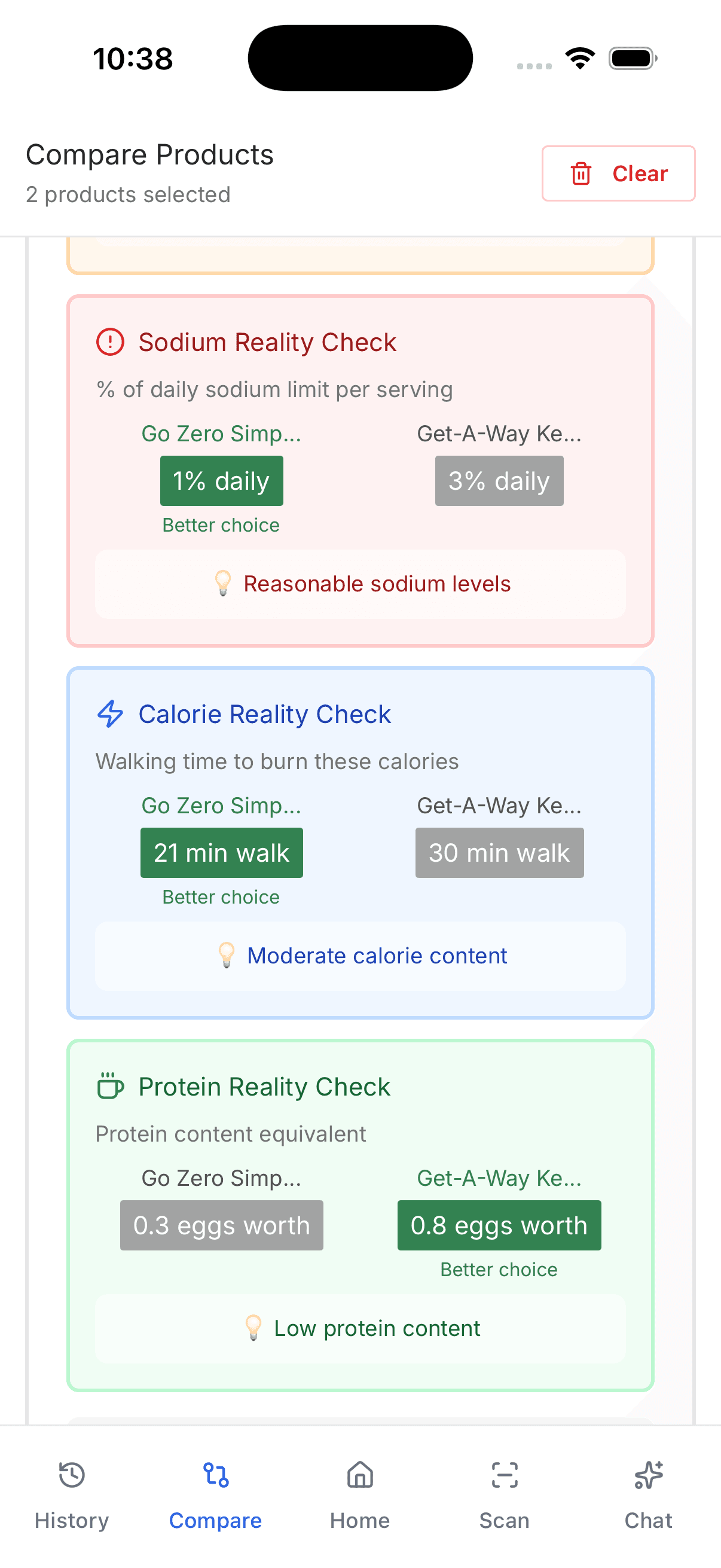Tap the lightbulb beside Moderate calorie content
The height and width of the screenshot is (1568, 721).
227,955
